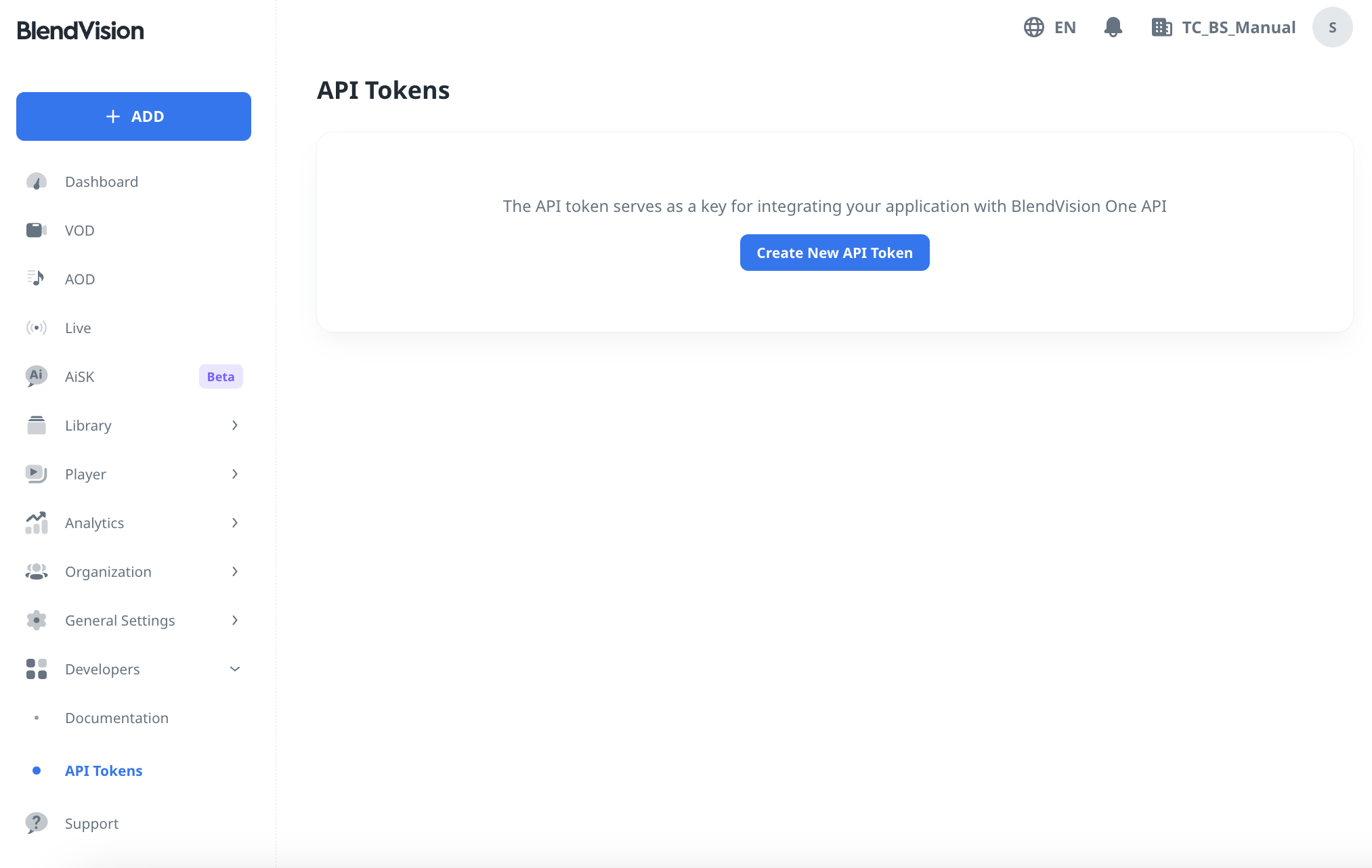Click the user avatar labeled S

pyautogui.click(x=1332, y=27)
